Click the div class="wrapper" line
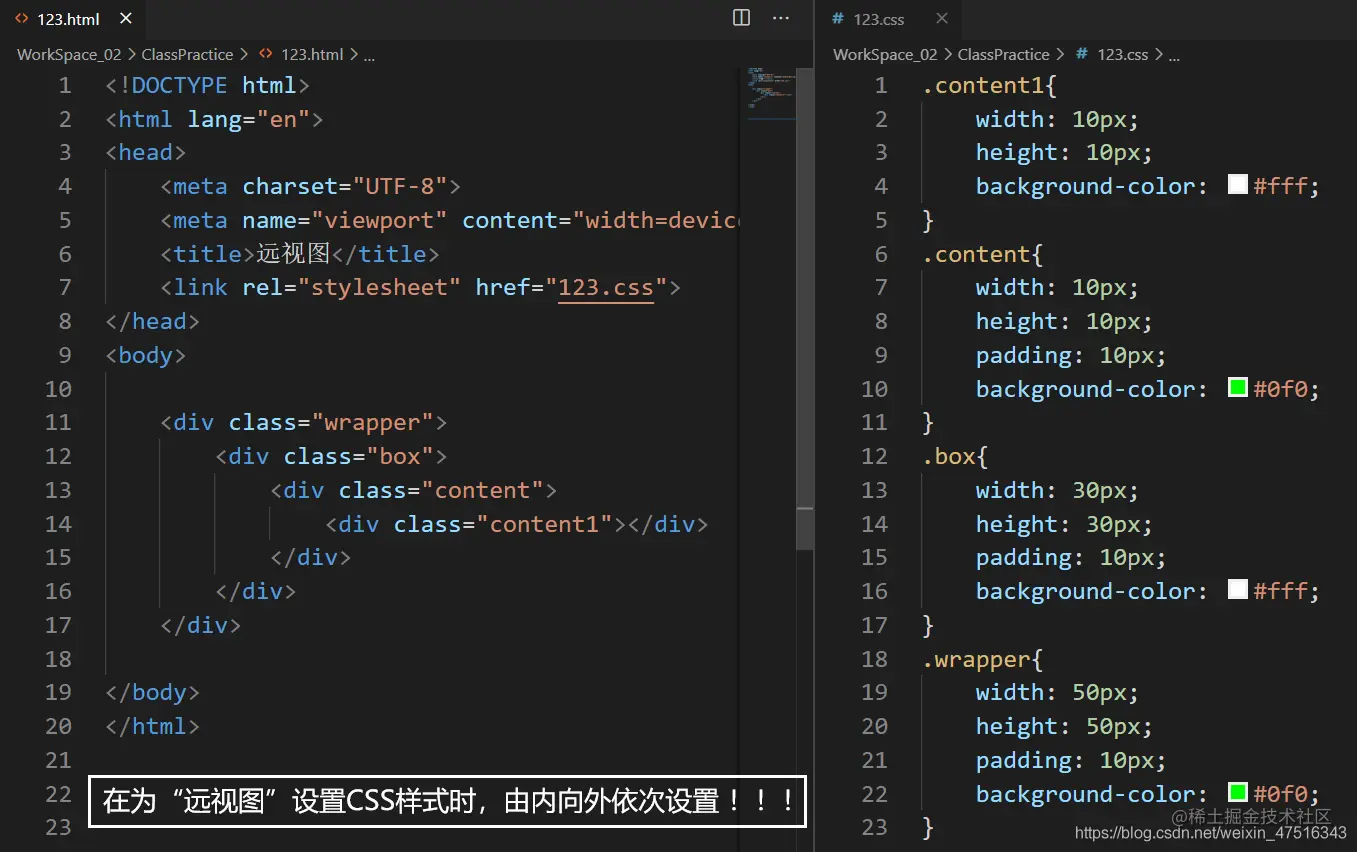The image size is (1357, 852). pos(303,422)
